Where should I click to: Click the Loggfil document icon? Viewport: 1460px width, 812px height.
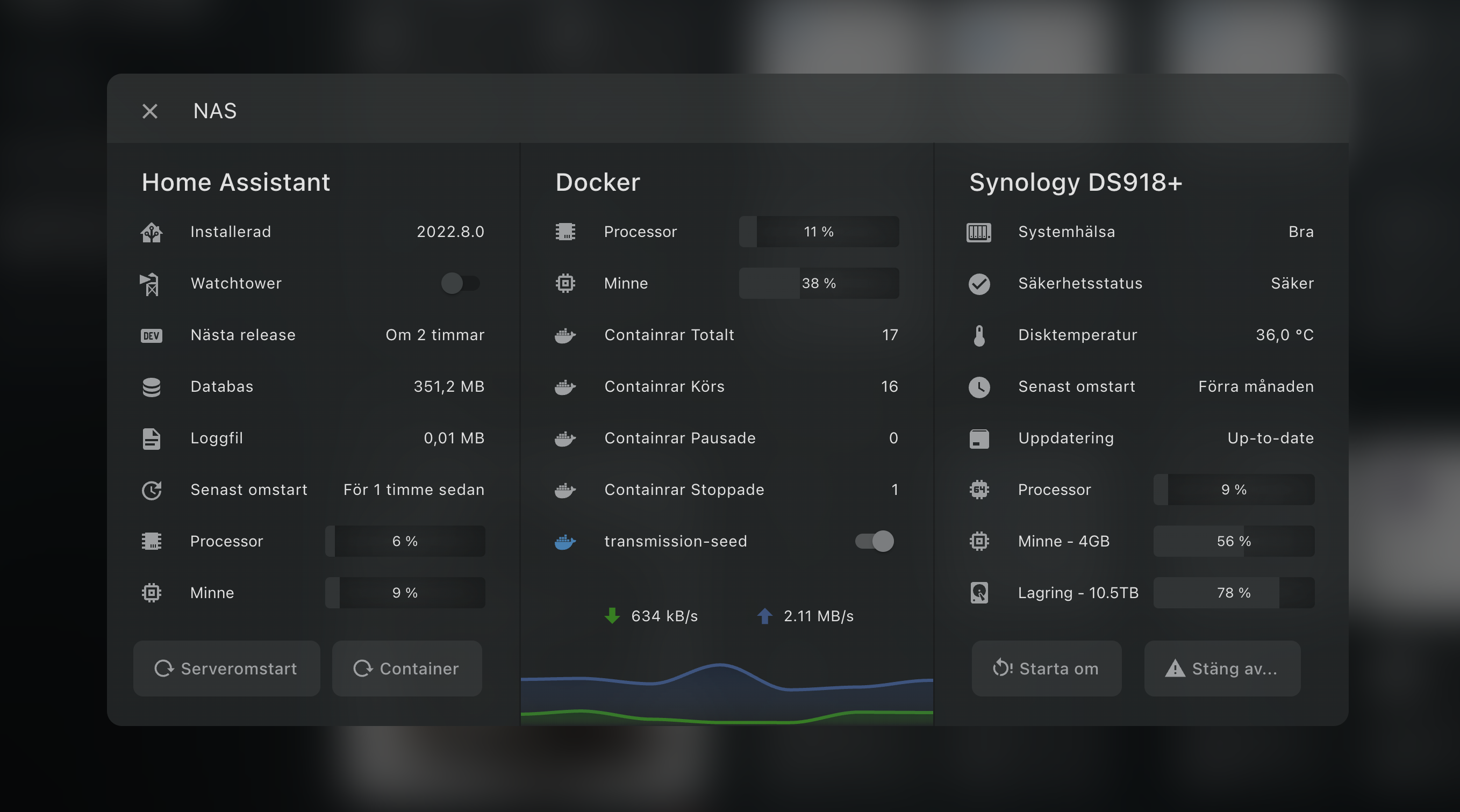click(152, 439)
